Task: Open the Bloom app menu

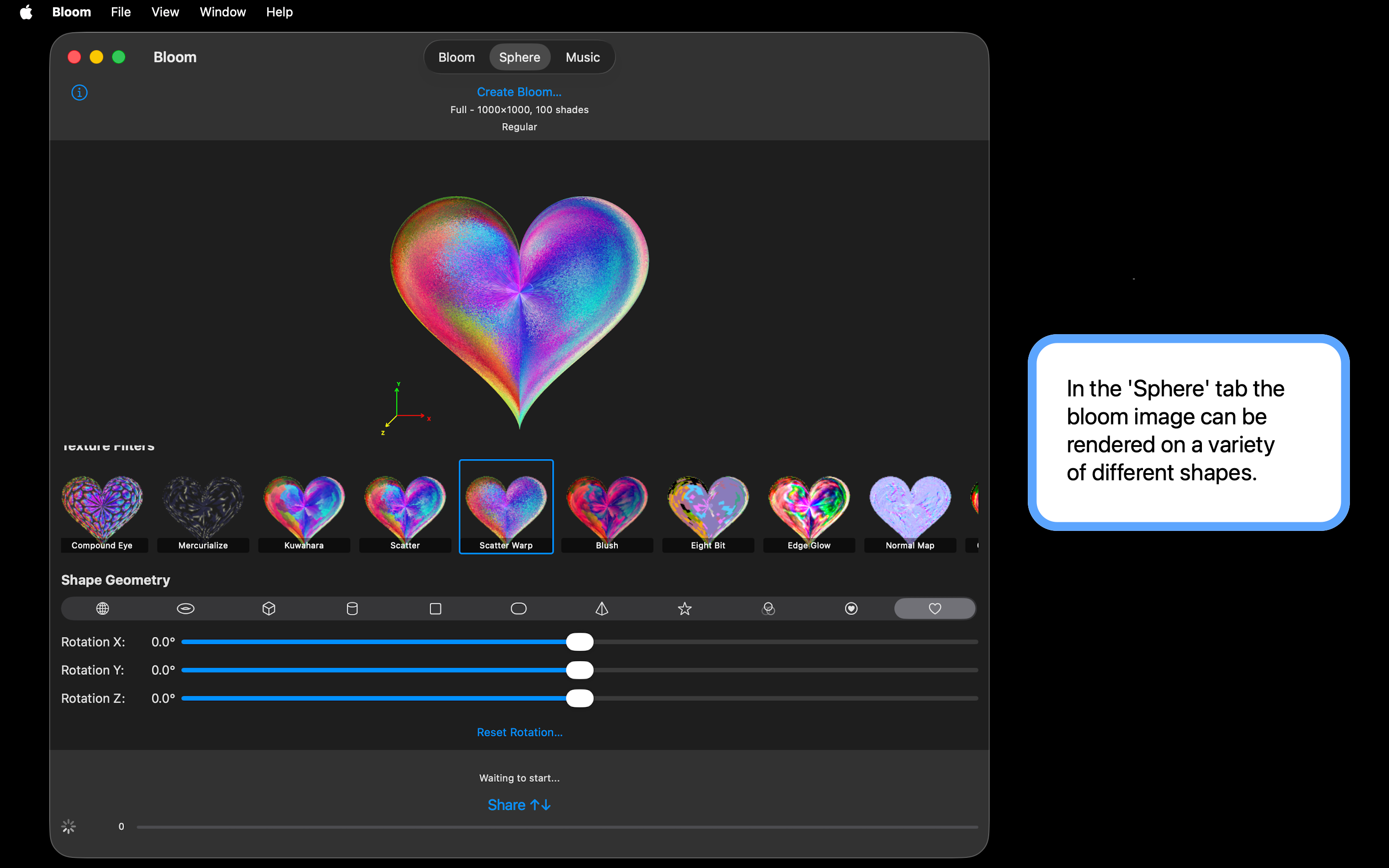Action: (x=72, y=12)
